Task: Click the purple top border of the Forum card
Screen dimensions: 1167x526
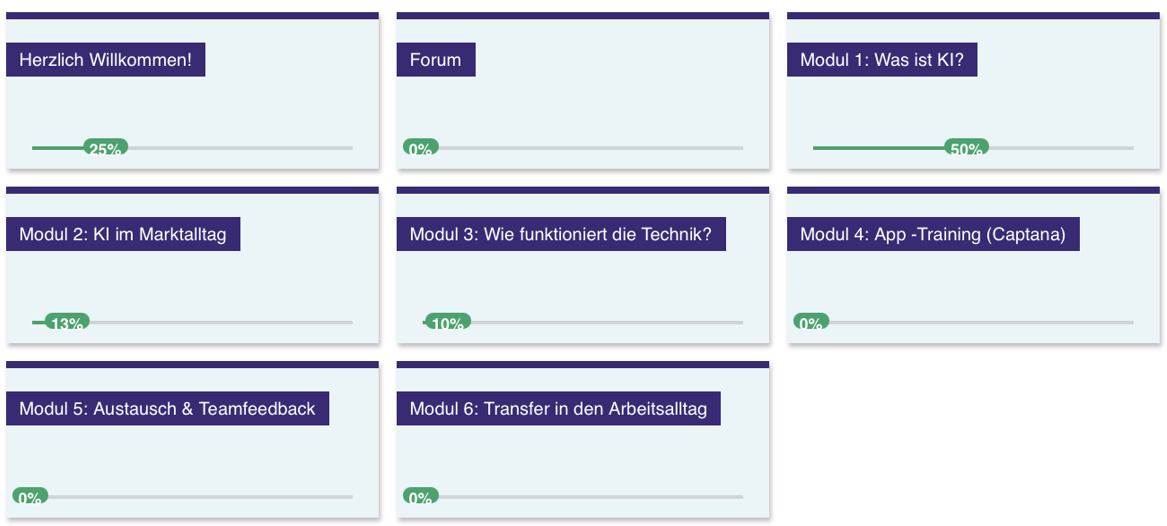Action: click(582, 16)
